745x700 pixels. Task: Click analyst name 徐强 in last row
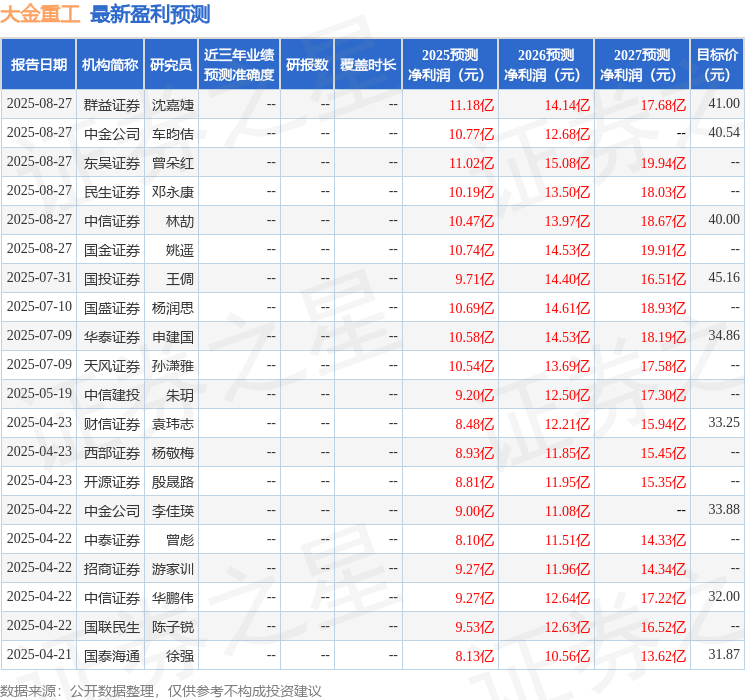pyautogui.click(x=180, y=655)
